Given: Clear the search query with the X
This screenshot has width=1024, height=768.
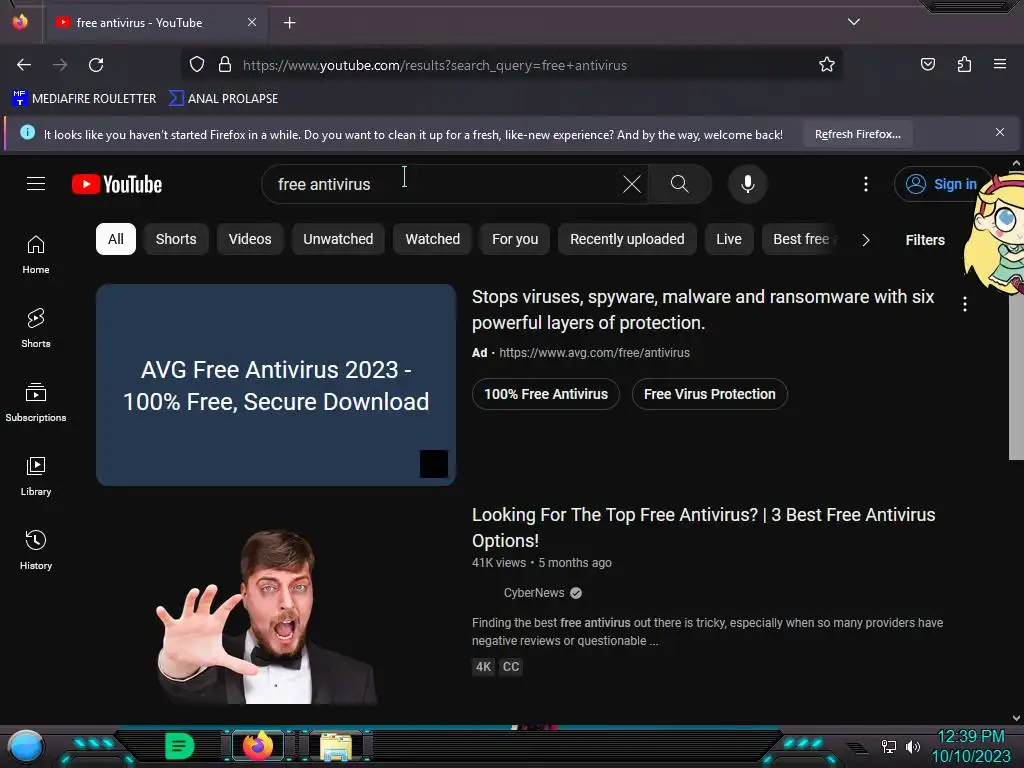Looking at the screenshot, I should [632, 184].
